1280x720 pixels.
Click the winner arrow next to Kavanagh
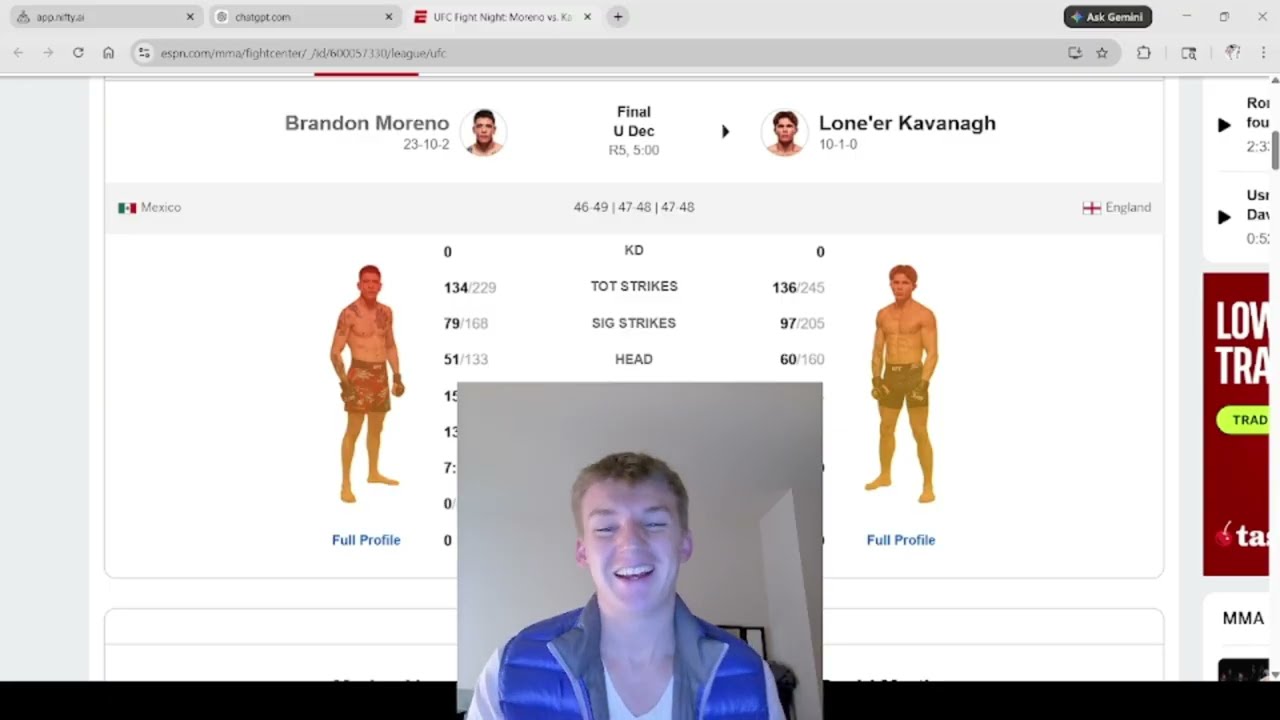click(725, 131)
